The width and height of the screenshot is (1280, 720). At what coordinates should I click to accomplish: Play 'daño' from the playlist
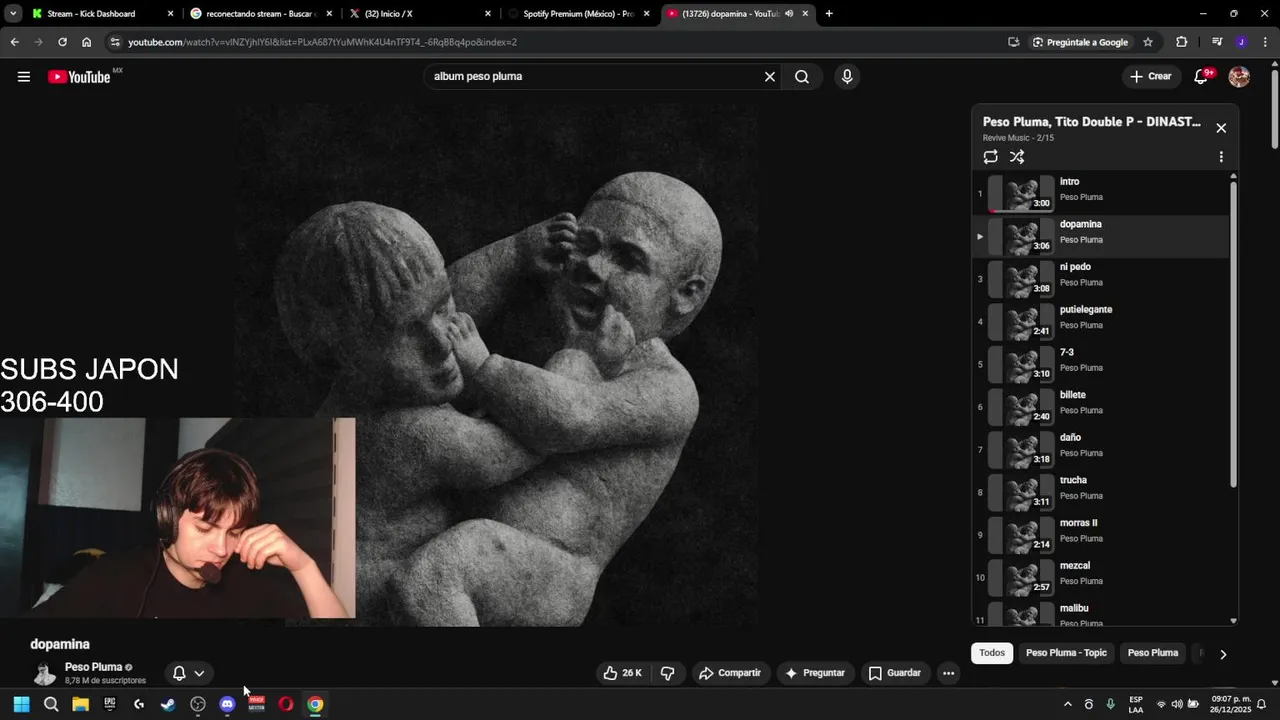(x=1100, y=450)
